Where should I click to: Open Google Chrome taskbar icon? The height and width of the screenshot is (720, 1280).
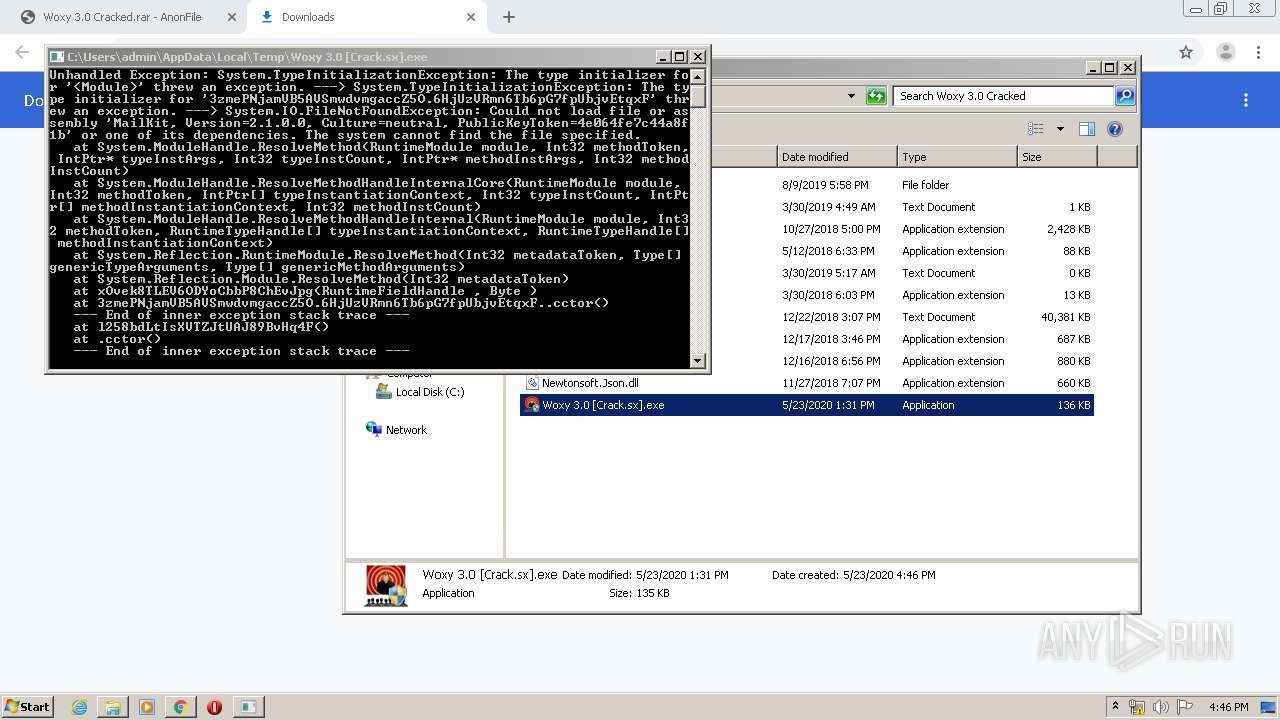pyautogui.click(x=181, y=706)
